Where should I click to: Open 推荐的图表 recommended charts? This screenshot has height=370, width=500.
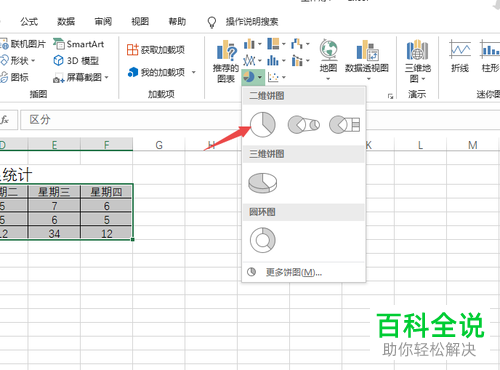click(226, 61)
